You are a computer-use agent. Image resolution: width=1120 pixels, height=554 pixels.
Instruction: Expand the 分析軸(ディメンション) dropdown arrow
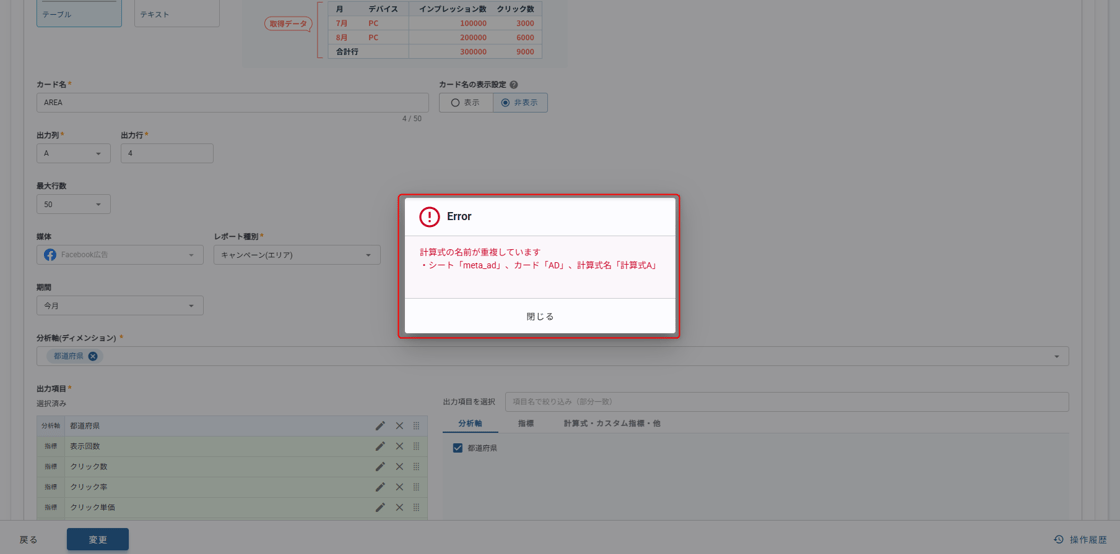pos(1056,356)
